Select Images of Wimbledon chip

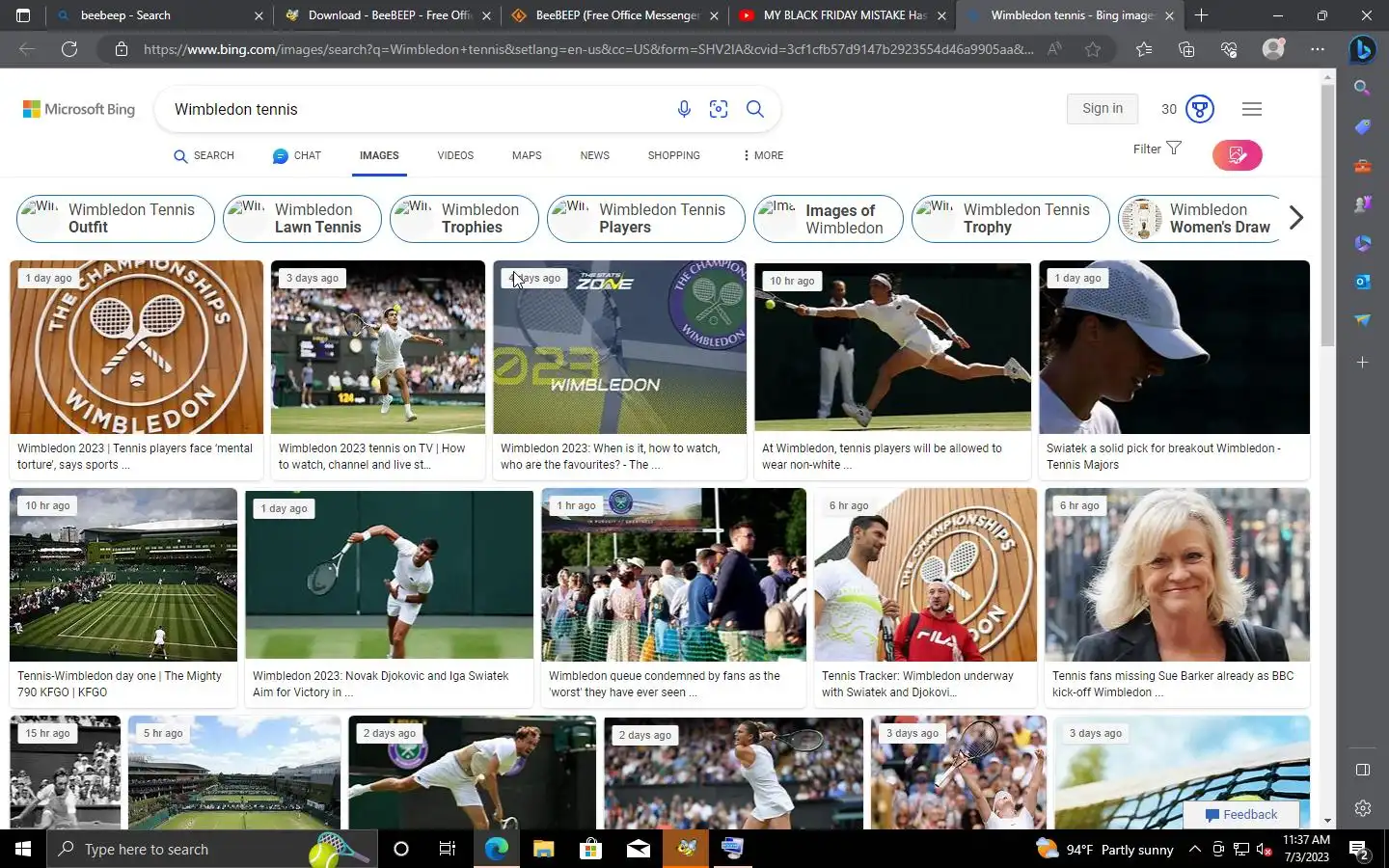[829, 218]
